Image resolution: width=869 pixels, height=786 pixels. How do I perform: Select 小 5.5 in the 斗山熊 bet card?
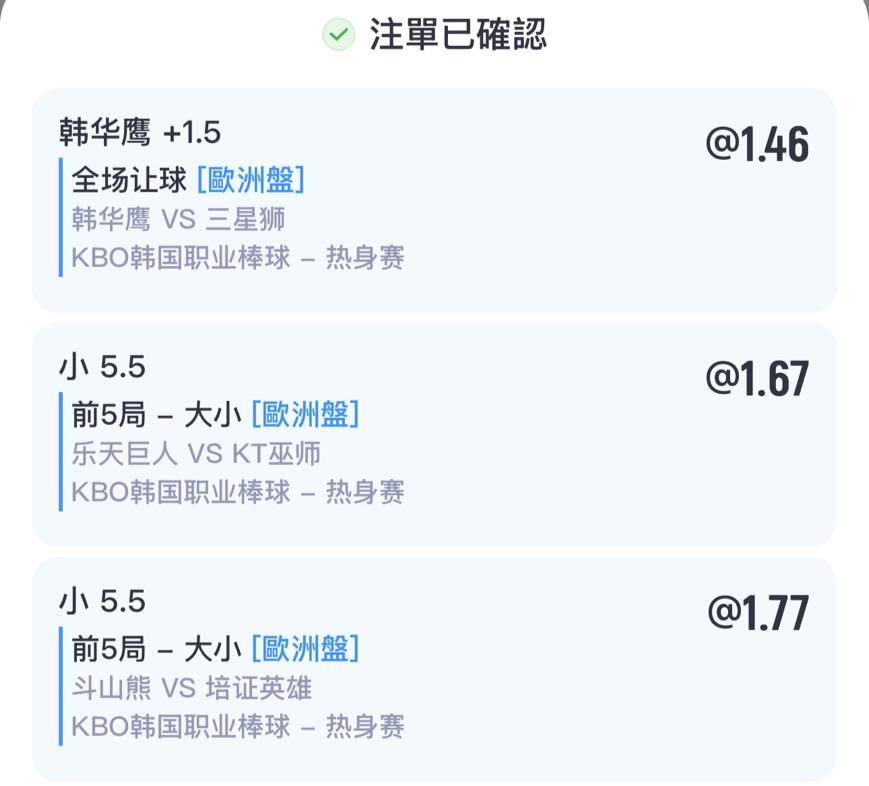click(102, 601)
